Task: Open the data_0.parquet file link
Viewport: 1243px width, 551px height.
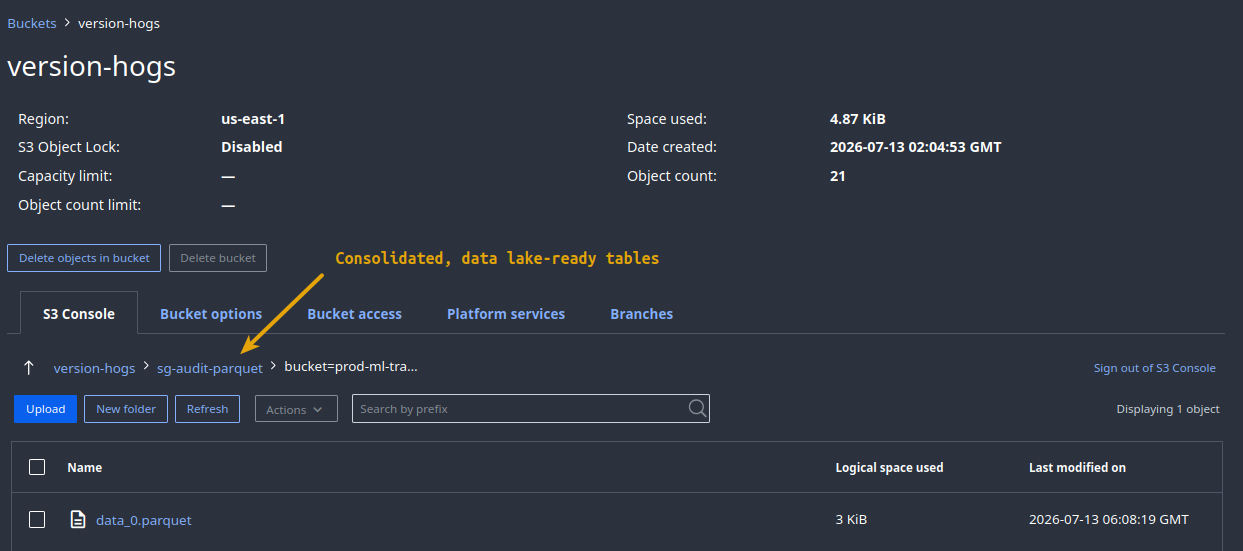Action: click(x=144, y=520)
